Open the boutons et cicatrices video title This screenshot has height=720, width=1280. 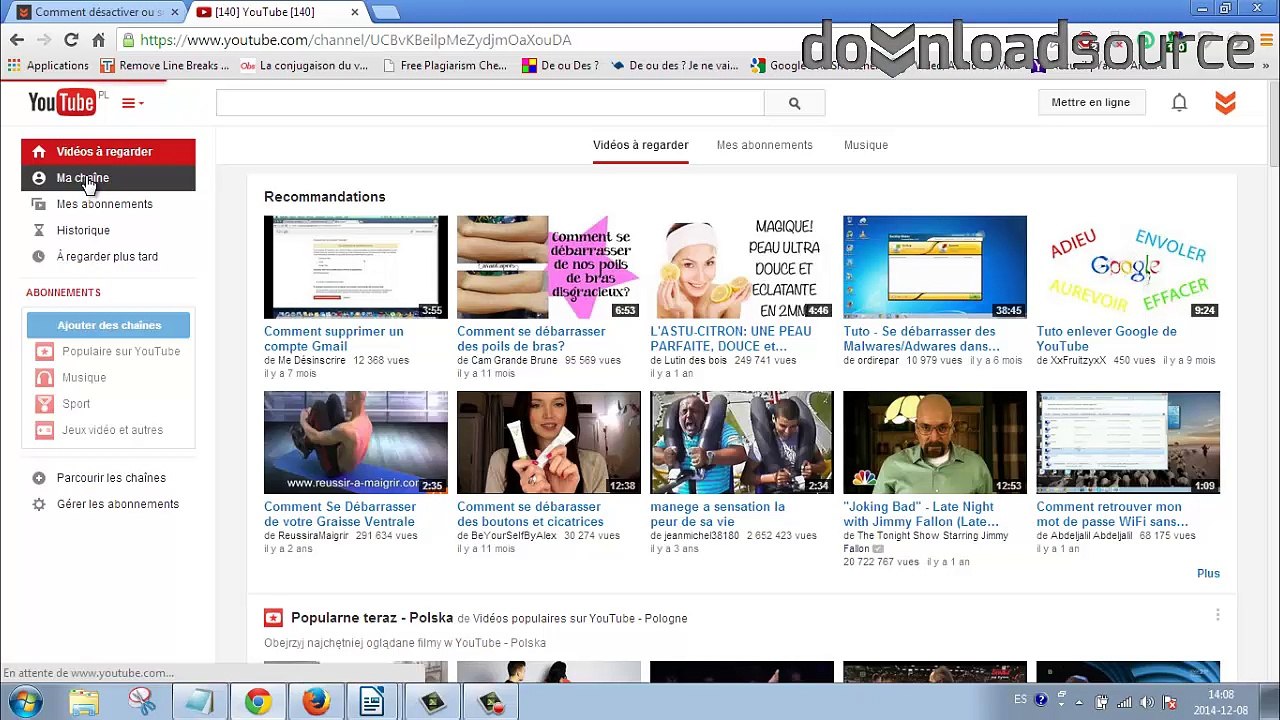(530, 514)
